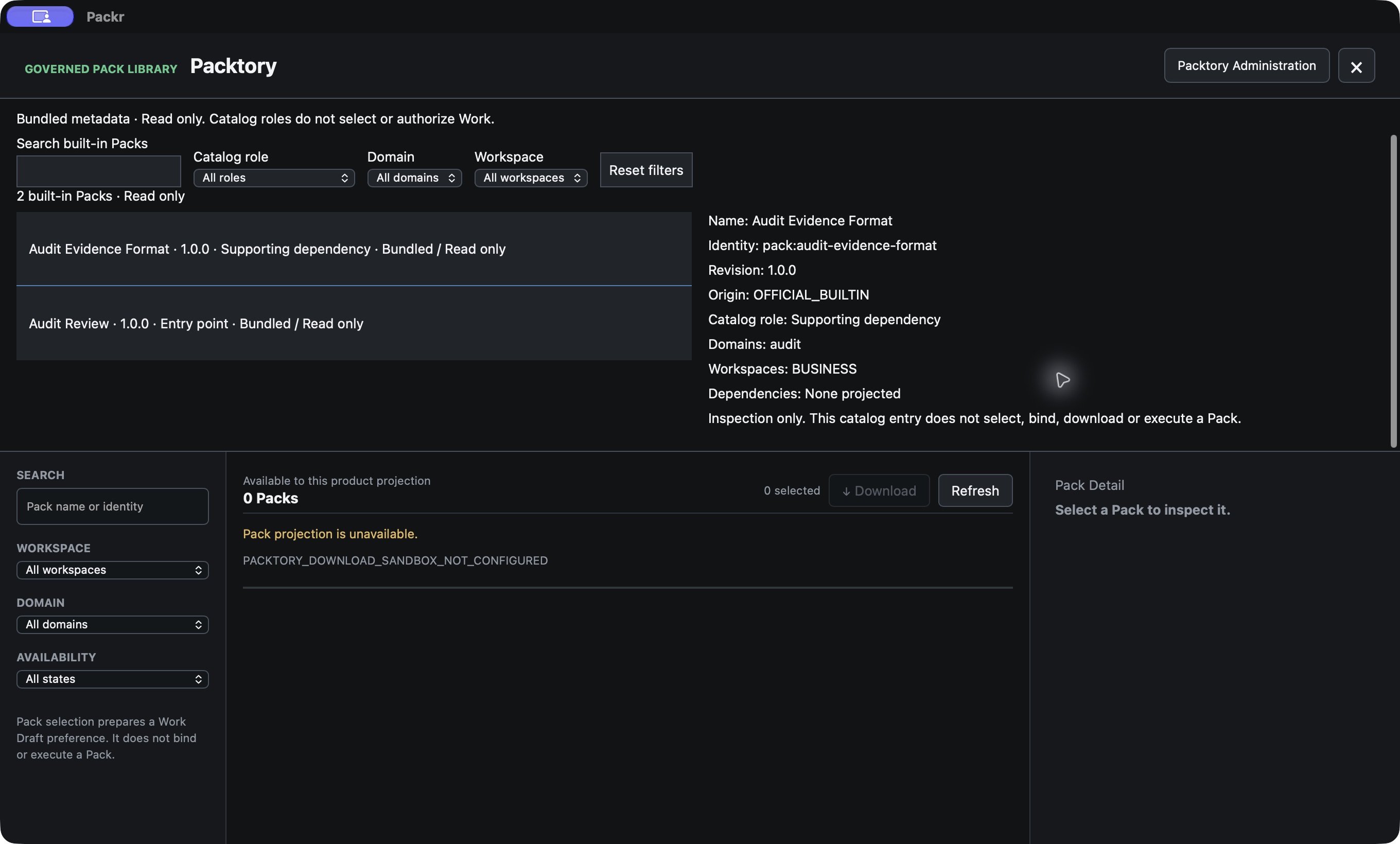This screenshot has height=844, width=1400.
Task: Click the Catalog role: Supporting dependency line
Action: click(x=825, y=319)
